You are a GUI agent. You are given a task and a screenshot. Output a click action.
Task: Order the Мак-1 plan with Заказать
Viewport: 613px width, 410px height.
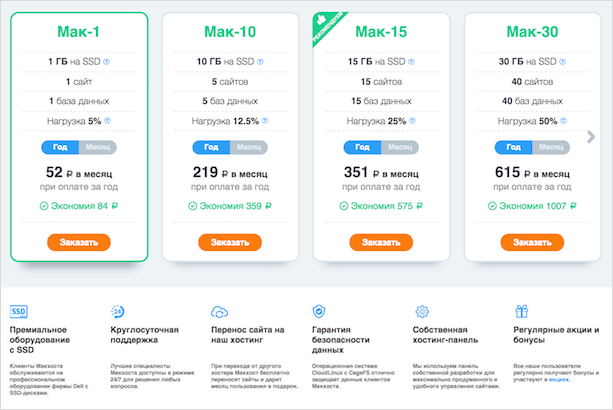click(78, 242)
